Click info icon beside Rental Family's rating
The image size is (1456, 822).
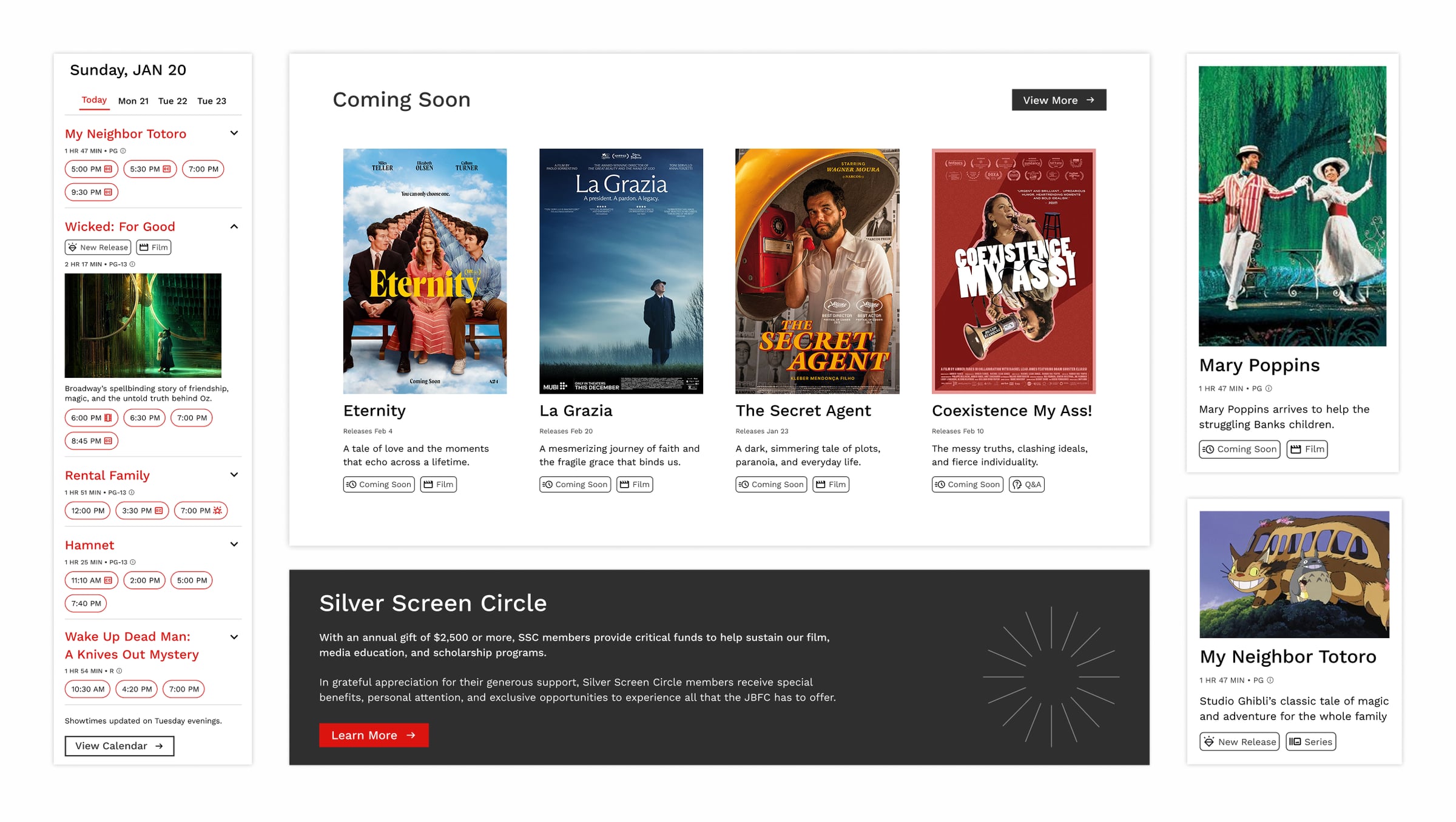132,493
